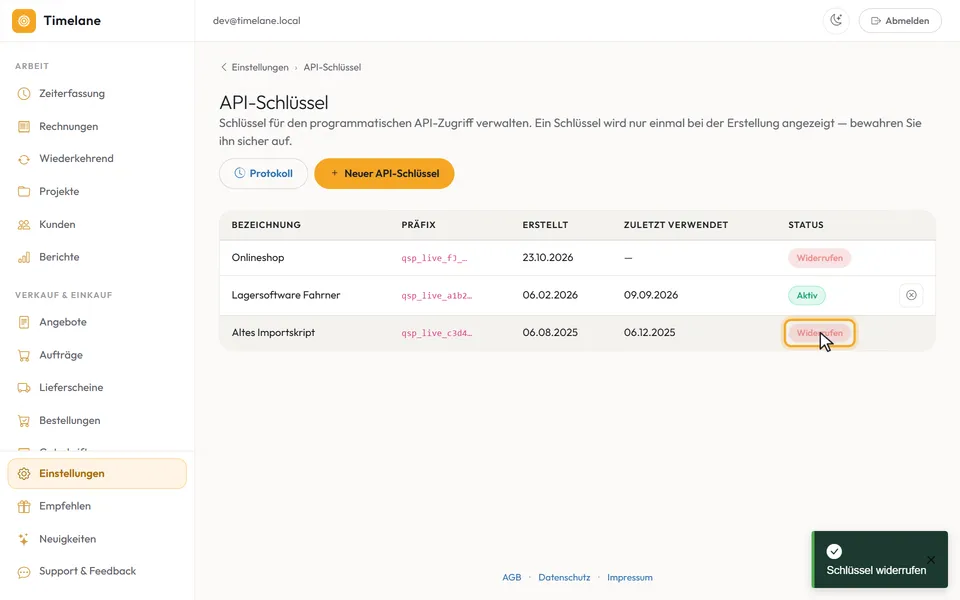
Task: Select the Altes Importskript key name
Action: pos(273,333)
